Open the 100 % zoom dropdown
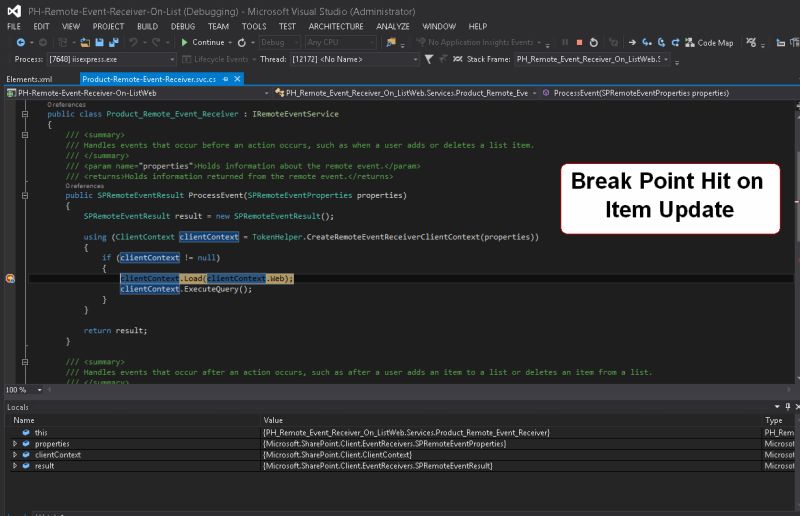 pos(39,390)
